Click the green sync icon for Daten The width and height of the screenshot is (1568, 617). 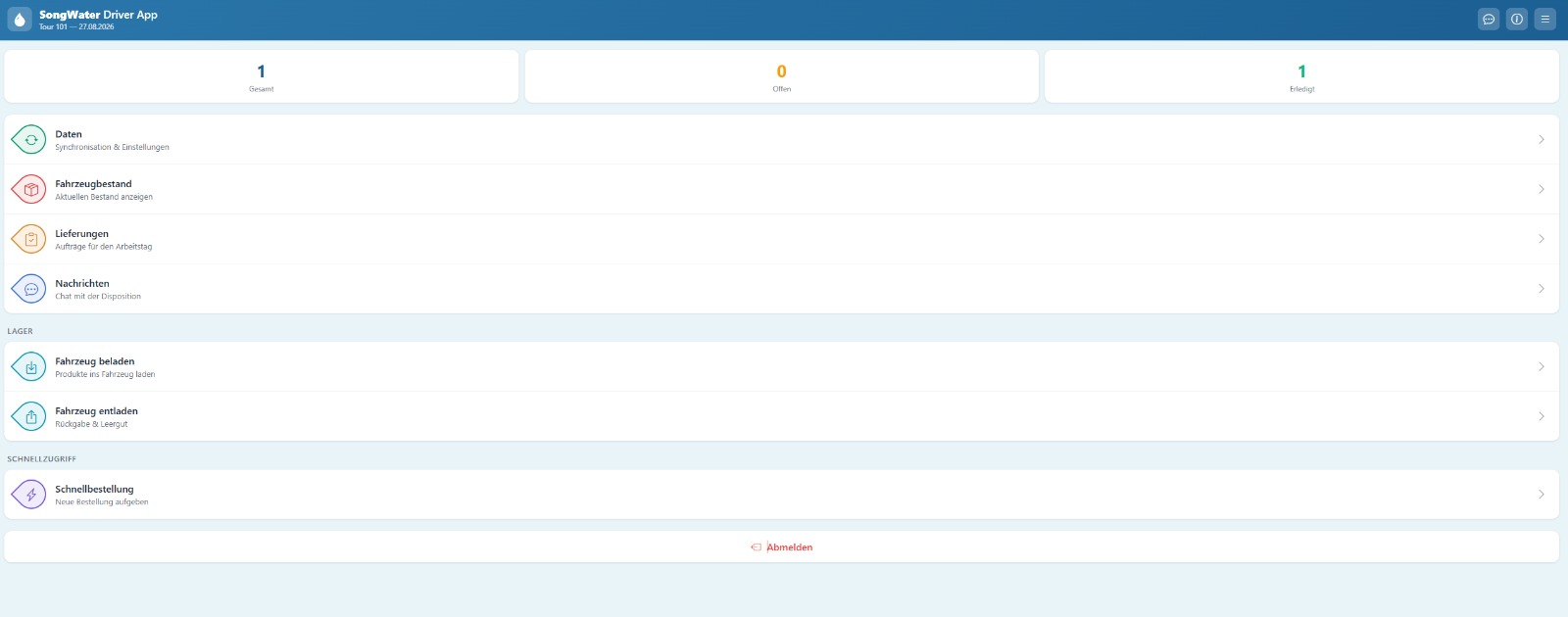[29, 140]
